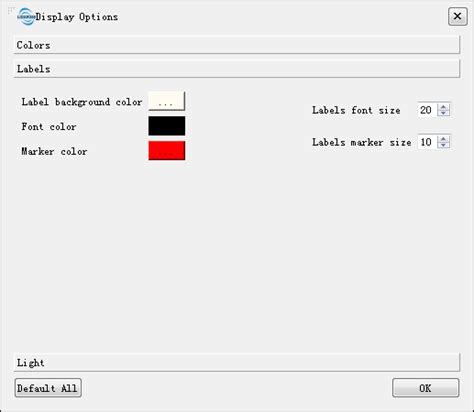Screen dimensions: 474x412
Task: Increase Labels marker size with up arrow
Action: coord(443,139)
